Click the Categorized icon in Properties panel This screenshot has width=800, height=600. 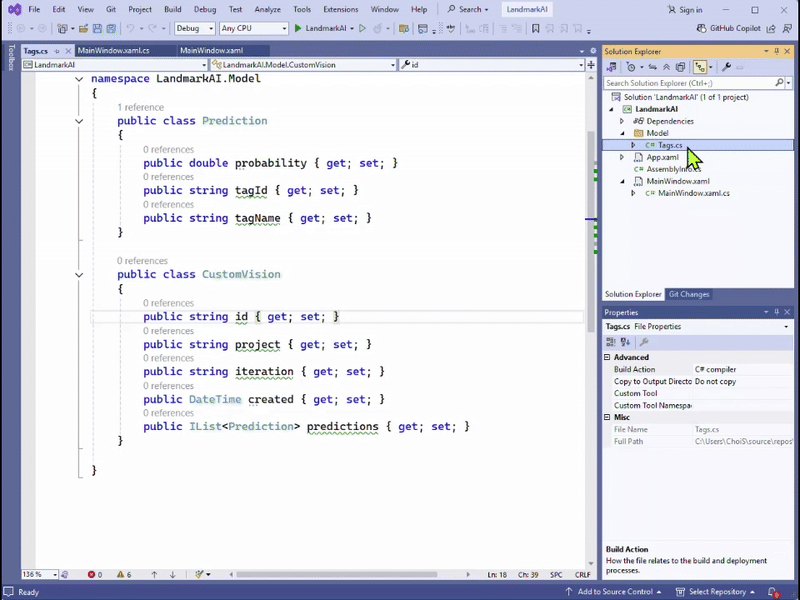[611, 342]
